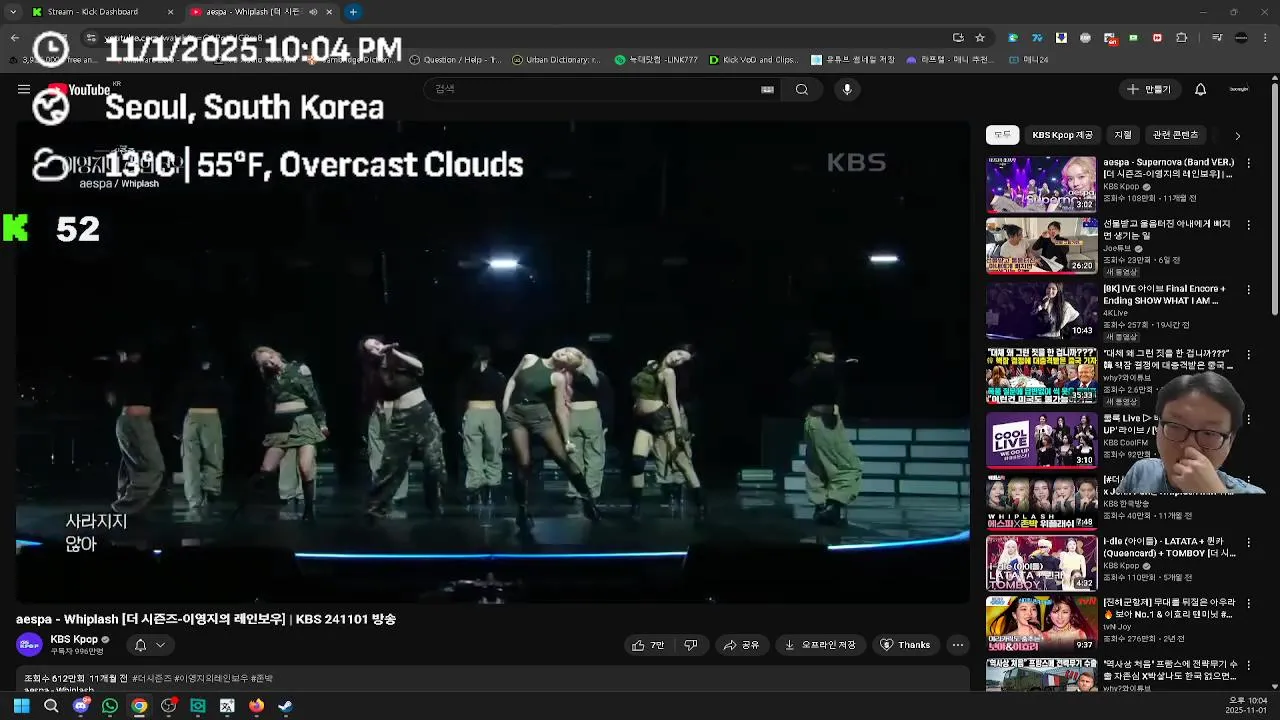Select the 관련 콘텐츠 chip
Image resolution: width=1280 pixels, height=720 pixels.
[1175, 135]
